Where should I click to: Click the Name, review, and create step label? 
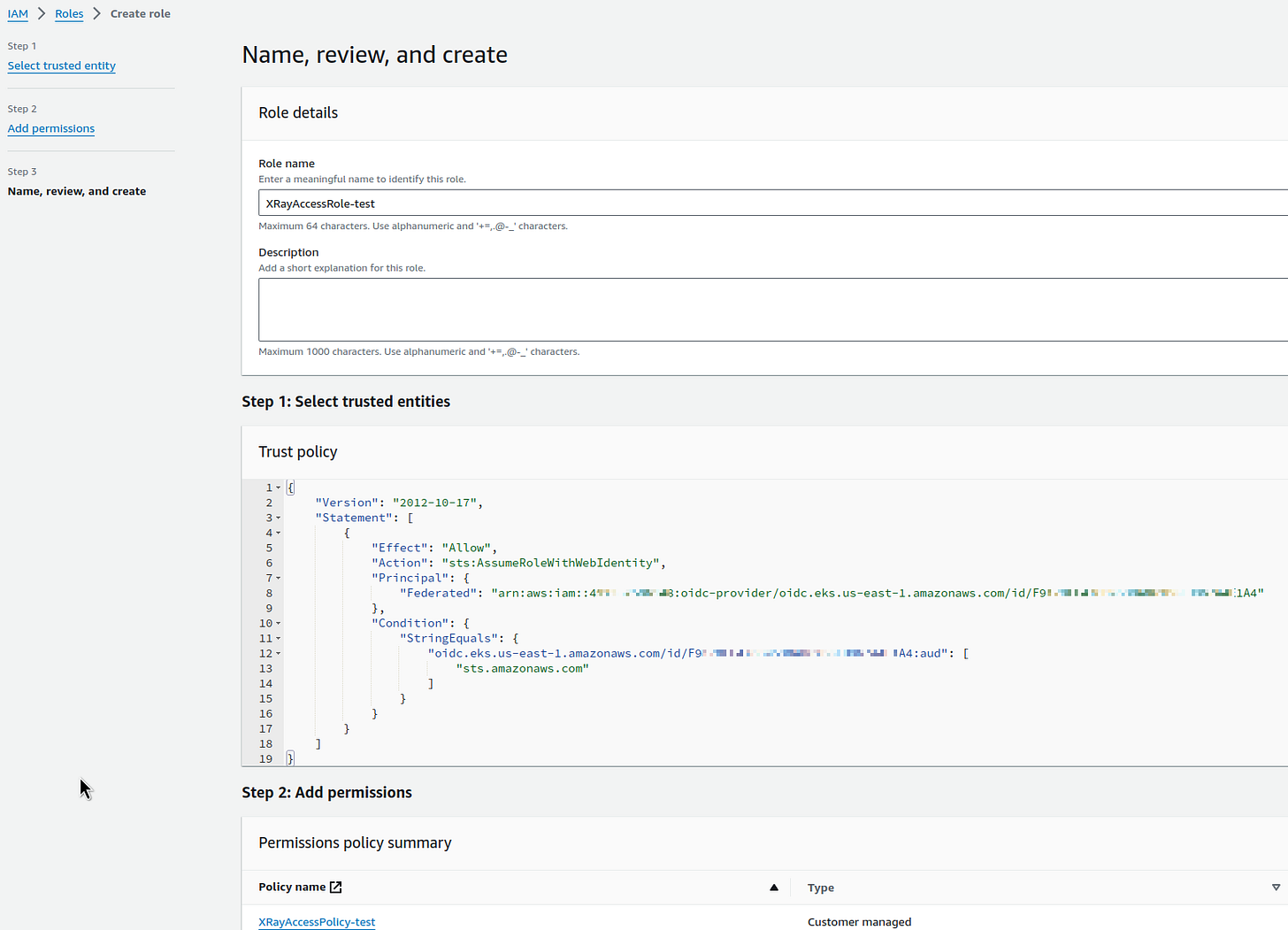77,191
